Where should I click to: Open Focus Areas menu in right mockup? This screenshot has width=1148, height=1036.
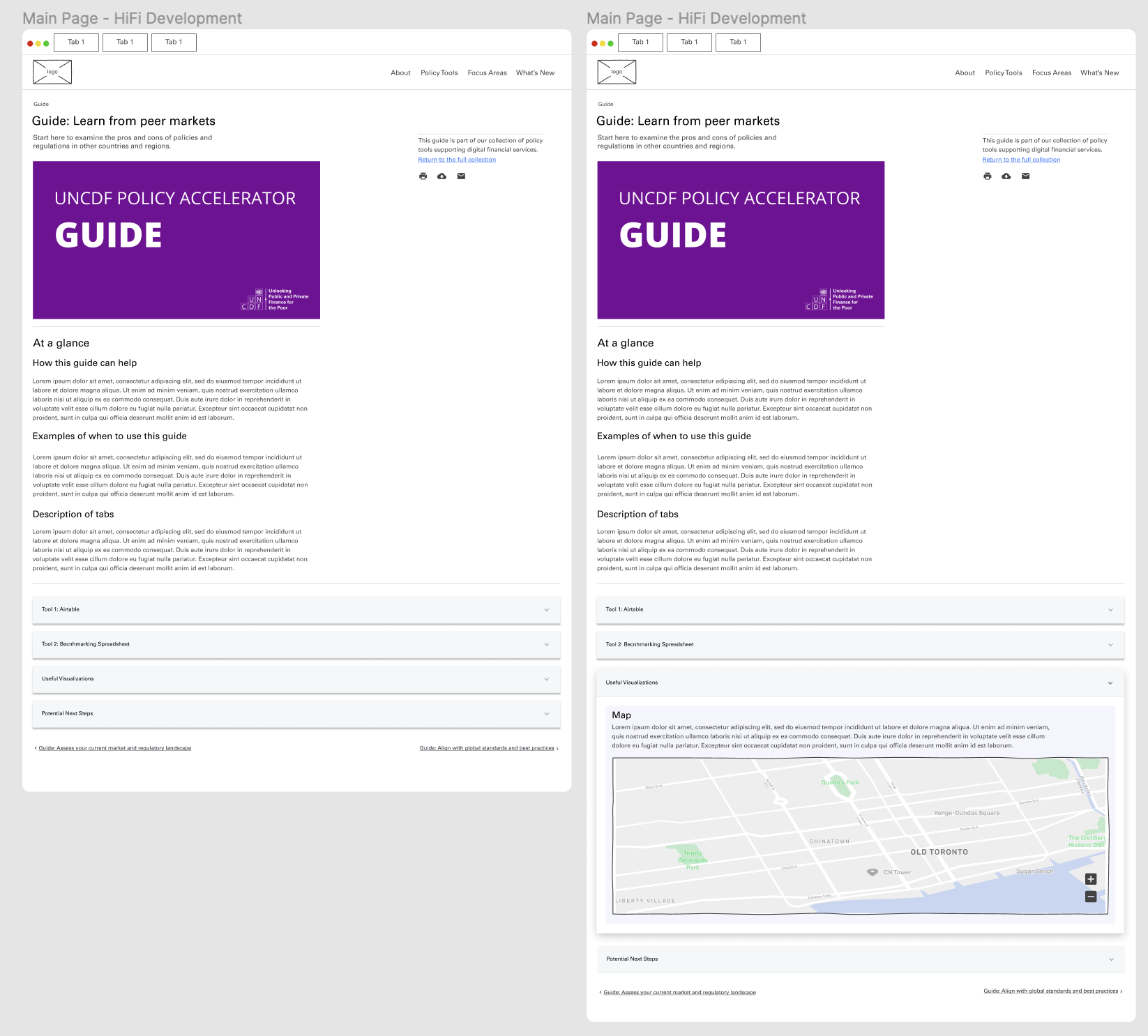pyautogui.click(x=1052, y=73)
